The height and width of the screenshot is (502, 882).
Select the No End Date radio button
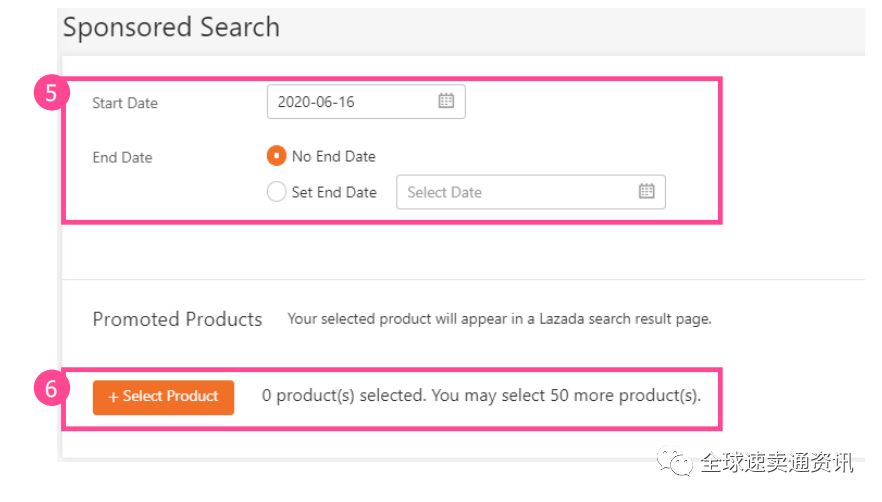click(x=276, y=156)
